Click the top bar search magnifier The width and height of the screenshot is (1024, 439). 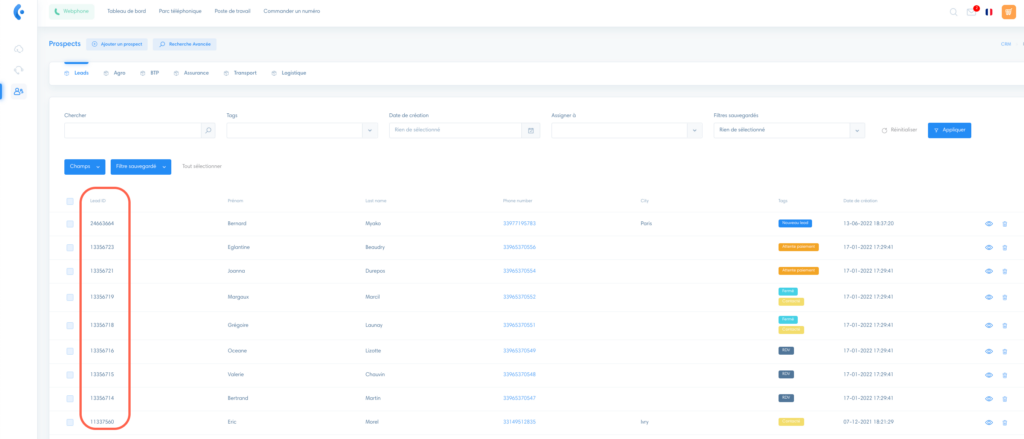tap(953, 12)
